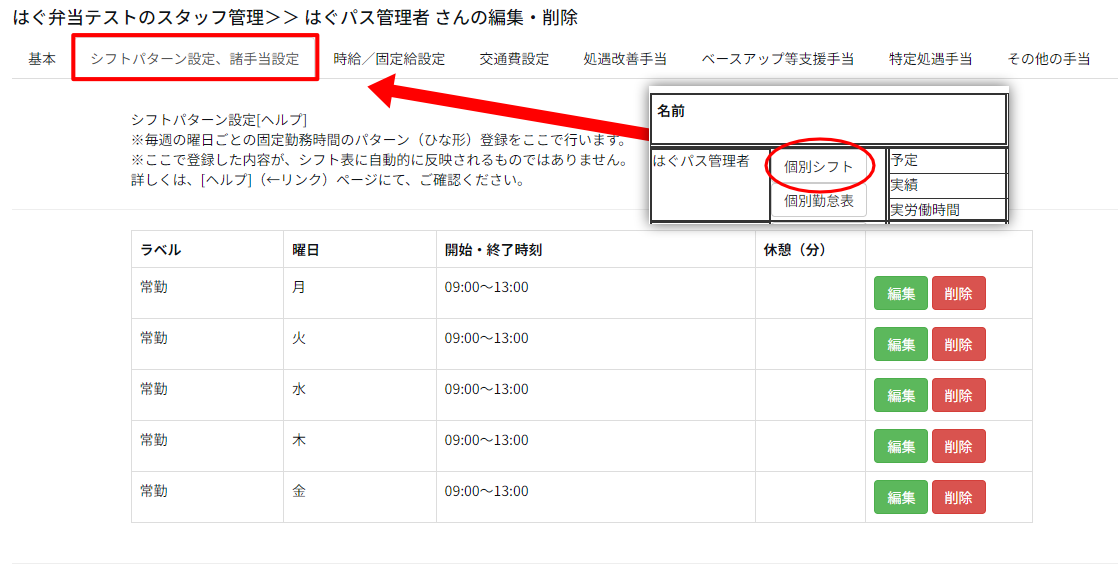Switch to the 特定処遇手当 tab
This screenshot has width=1118, height=565.
[x=930, y=59]
